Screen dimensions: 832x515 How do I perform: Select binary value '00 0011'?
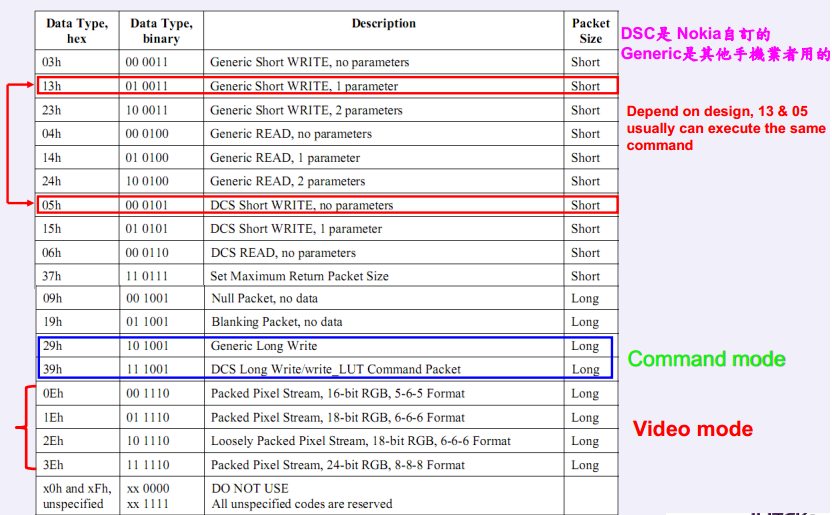(x=146, y=62)
